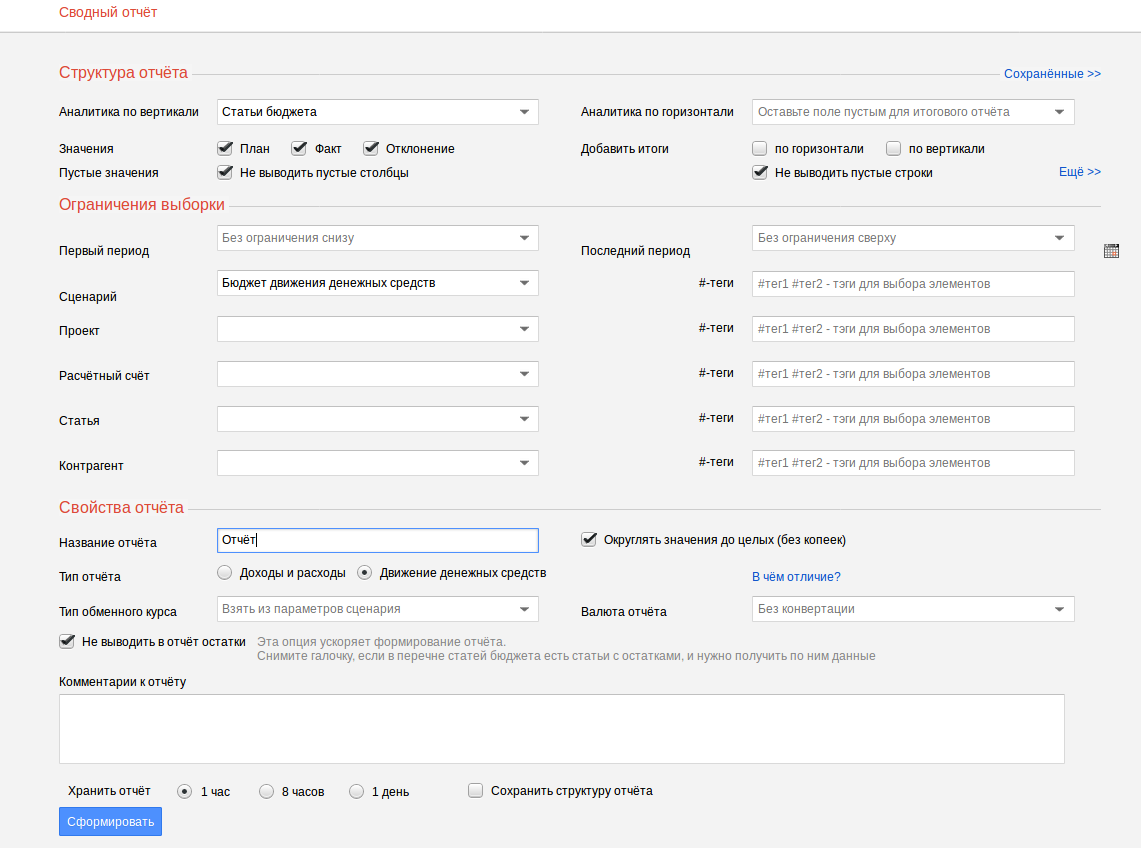Screen dimensions: 1141x848
Task: Select 1 день storage option
Action: [357, 791]
